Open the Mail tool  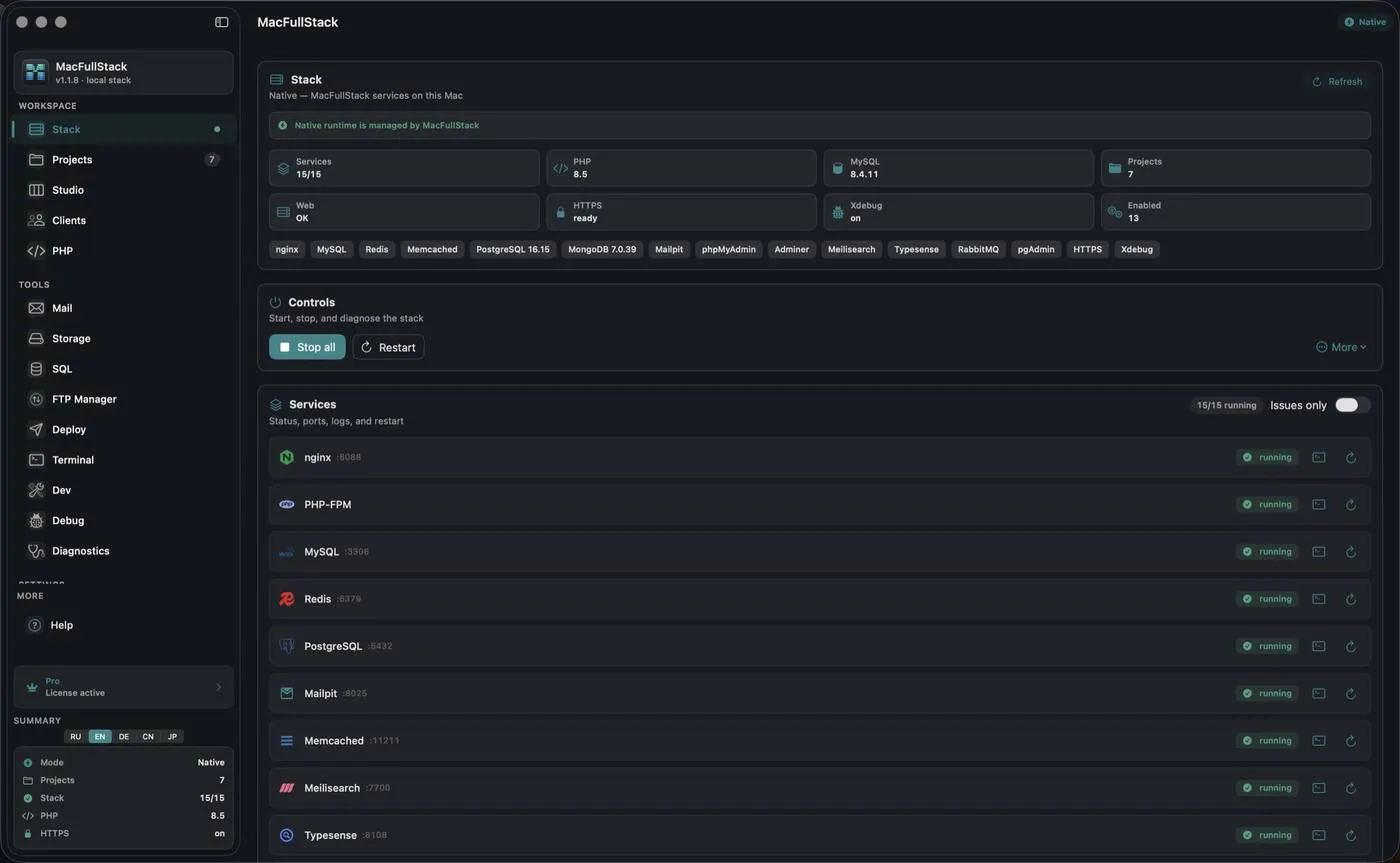tap(124, 308)
